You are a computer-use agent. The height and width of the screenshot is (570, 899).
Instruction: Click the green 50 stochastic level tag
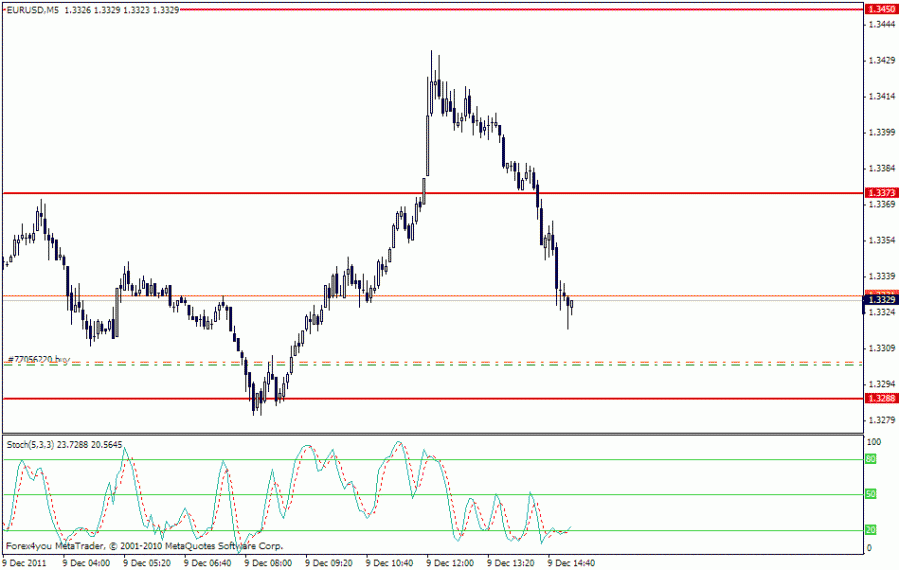(x=871, y=494)
